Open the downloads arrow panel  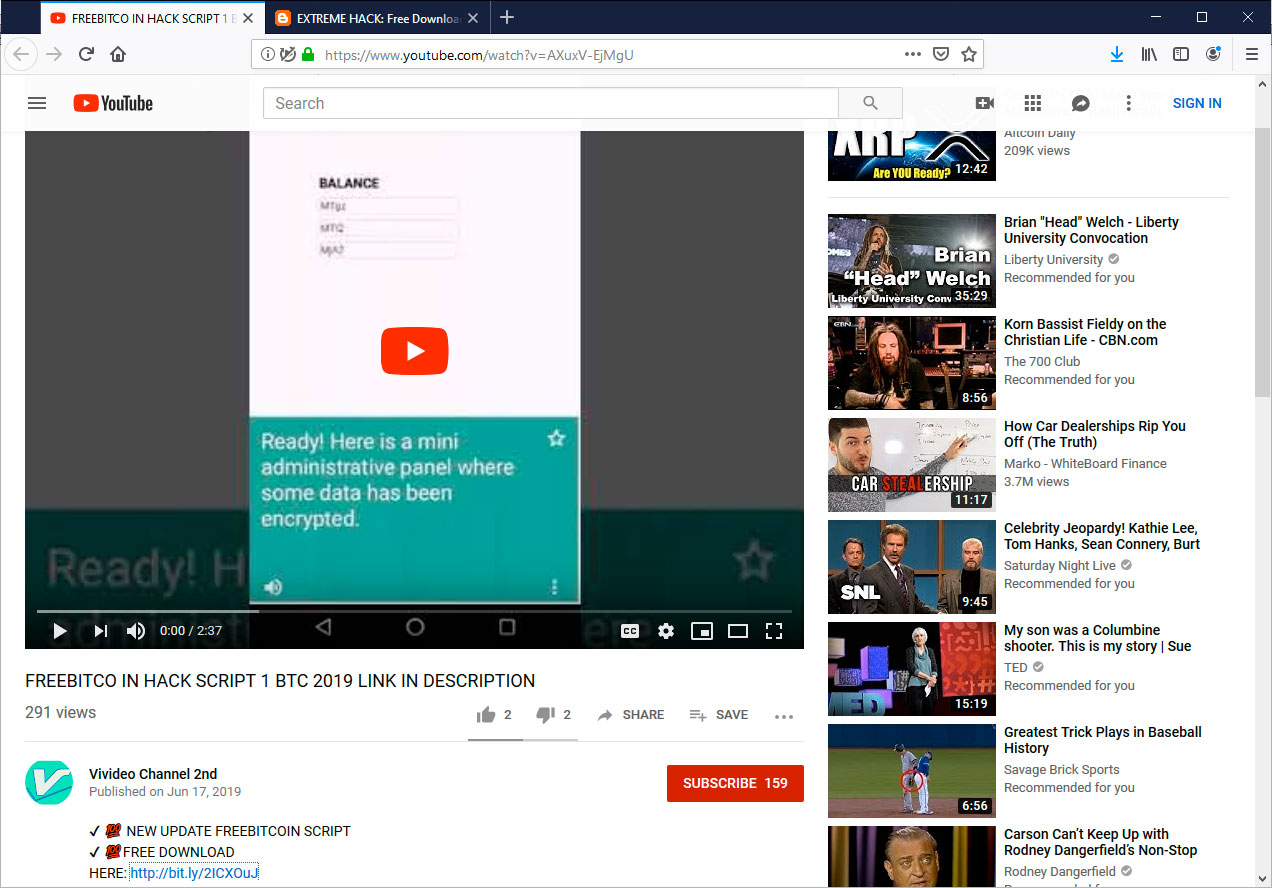click(1117, 55)
